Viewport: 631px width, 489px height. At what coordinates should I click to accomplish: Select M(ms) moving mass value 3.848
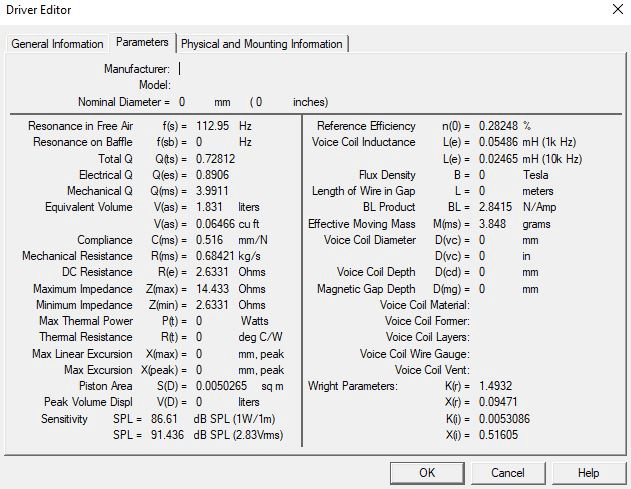pos(493,224)
